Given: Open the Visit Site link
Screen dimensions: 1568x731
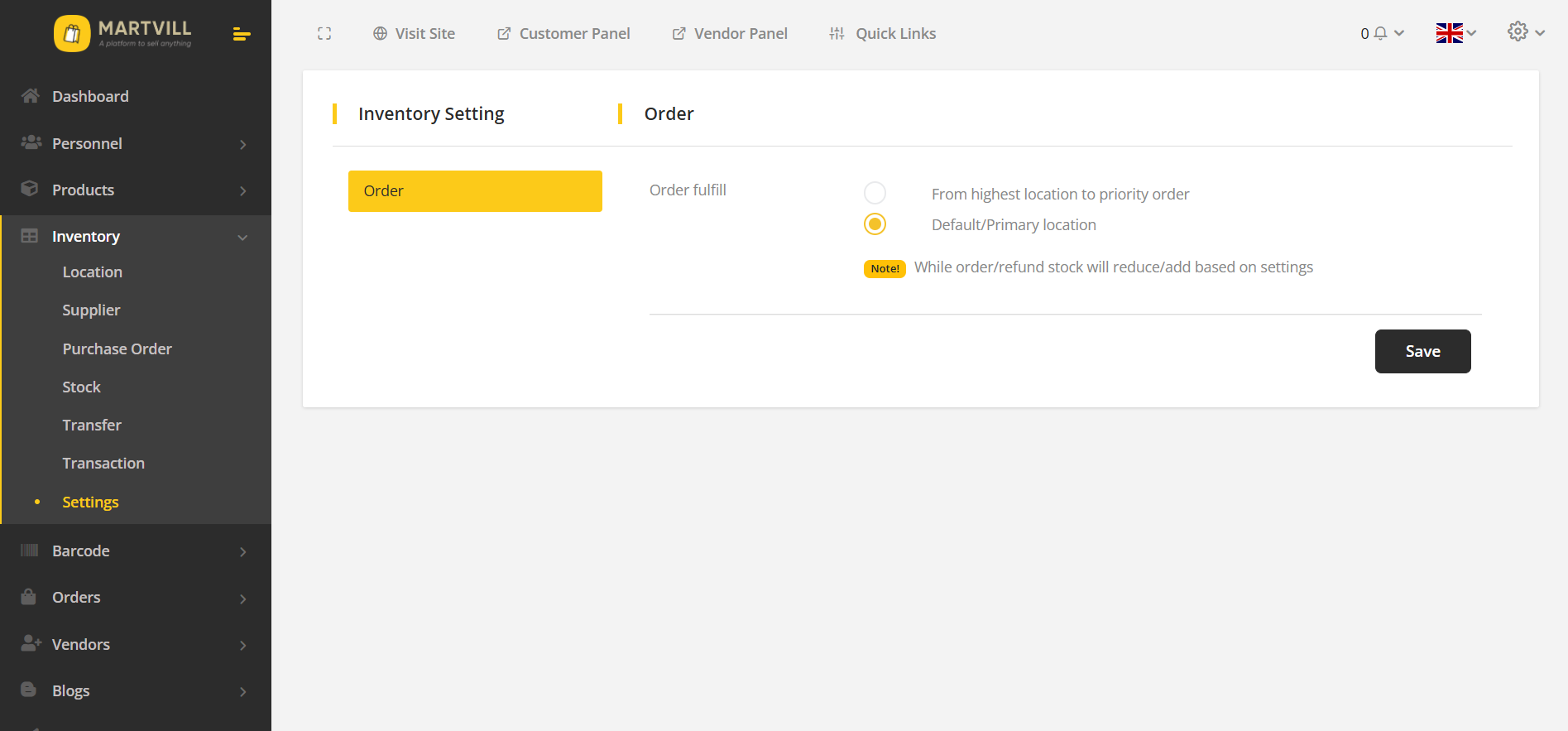Looking at the screenshot, I should [414, 34].
